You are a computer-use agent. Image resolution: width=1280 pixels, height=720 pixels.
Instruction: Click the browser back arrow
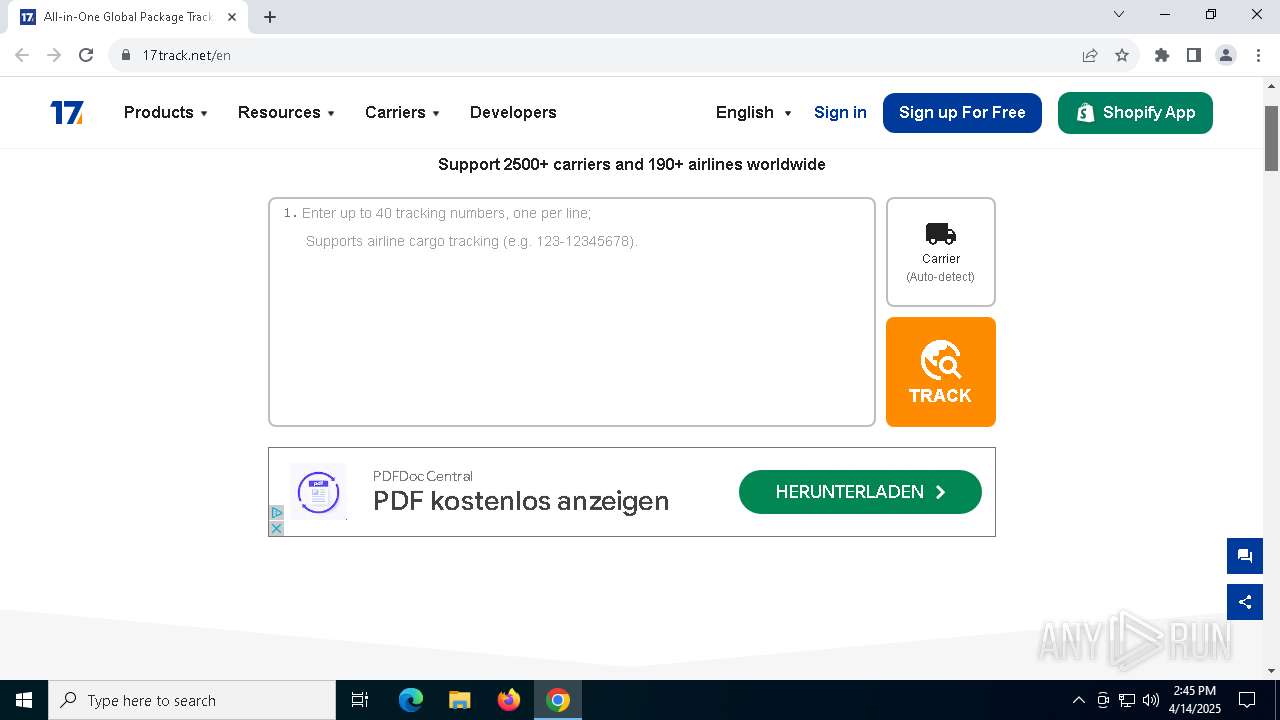pos(22,55)
